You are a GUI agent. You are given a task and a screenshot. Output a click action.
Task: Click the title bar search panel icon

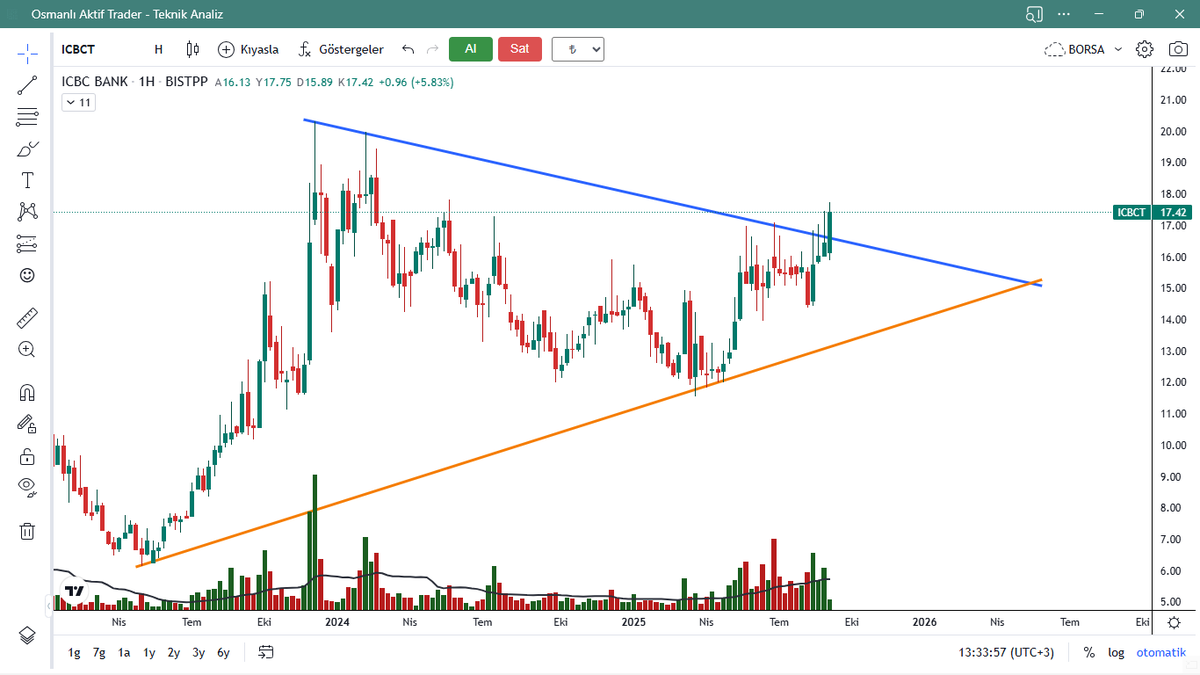click(x=1034, y=14)
